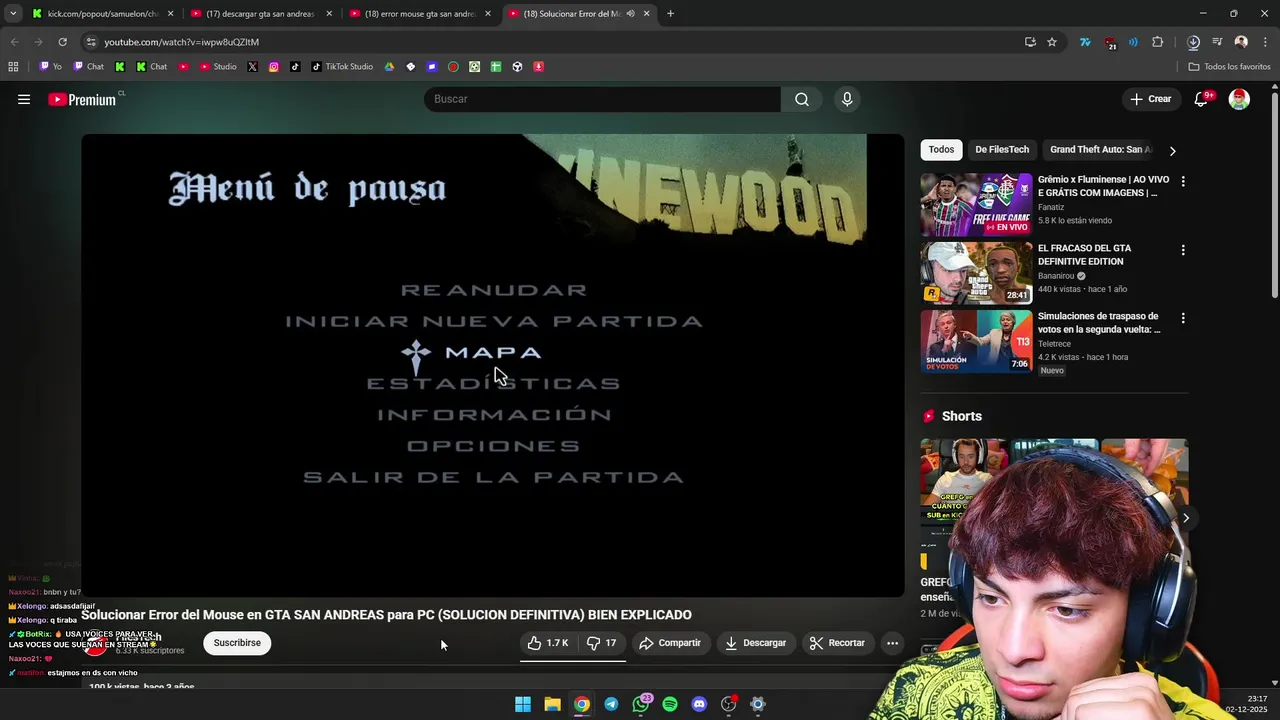The image size is (1280, 720).
Task: Click Compartir button
Action: tap(670, 643)
